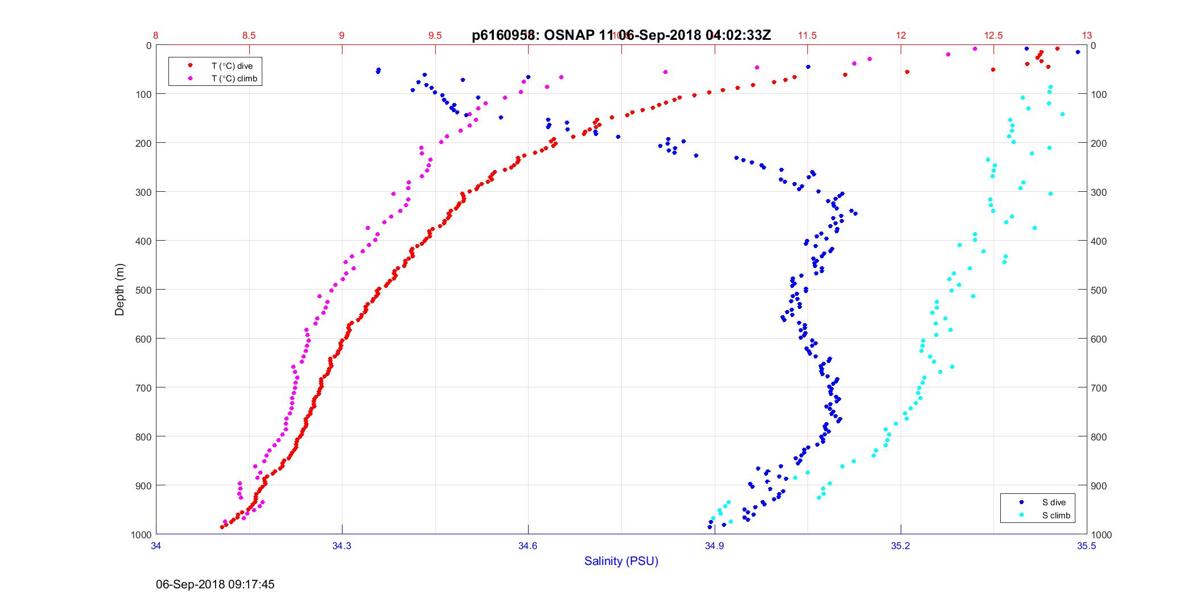Click '300' on the left depth axis
Viewport: 1200px width, 601px height.
tap(142, 193)
